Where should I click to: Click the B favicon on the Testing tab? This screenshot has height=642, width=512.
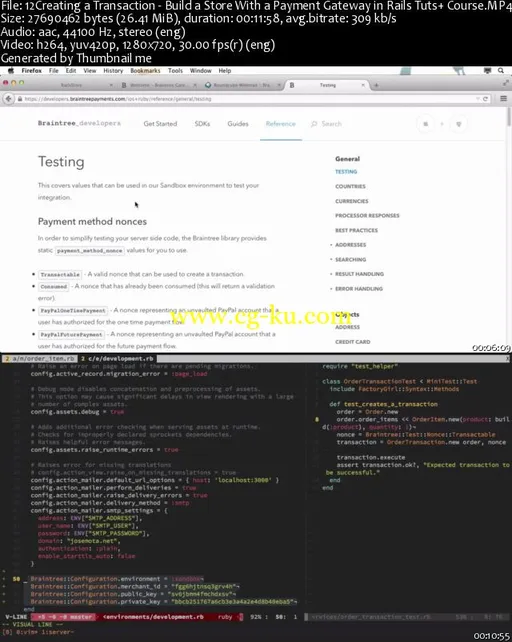coord(292,85)
